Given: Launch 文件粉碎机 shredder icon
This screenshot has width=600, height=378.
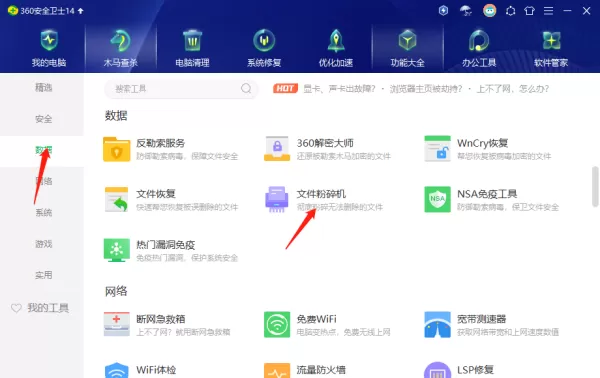Looking at the screenshot, I should point(277,199).
